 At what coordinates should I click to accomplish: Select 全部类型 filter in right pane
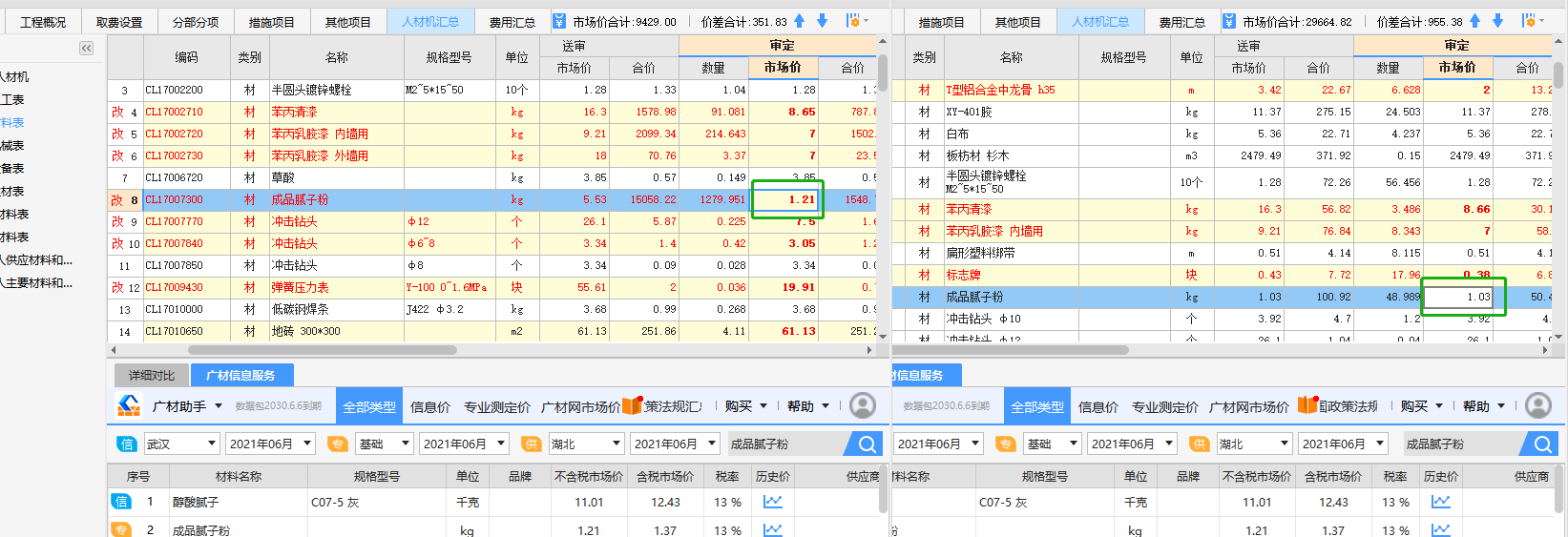tap(1037, 406)
